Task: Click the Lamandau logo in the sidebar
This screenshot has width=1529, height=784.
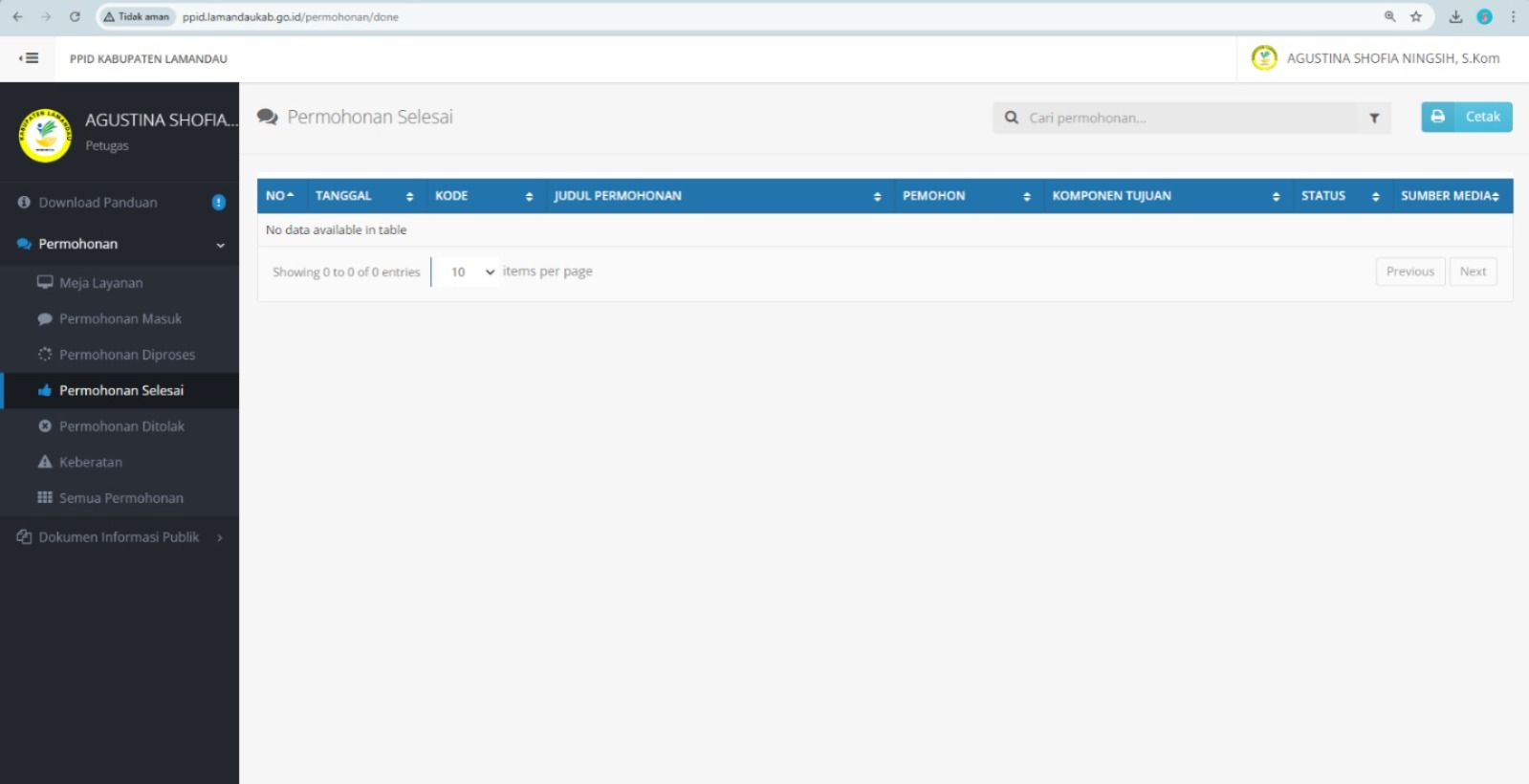Action: (45, 135)
